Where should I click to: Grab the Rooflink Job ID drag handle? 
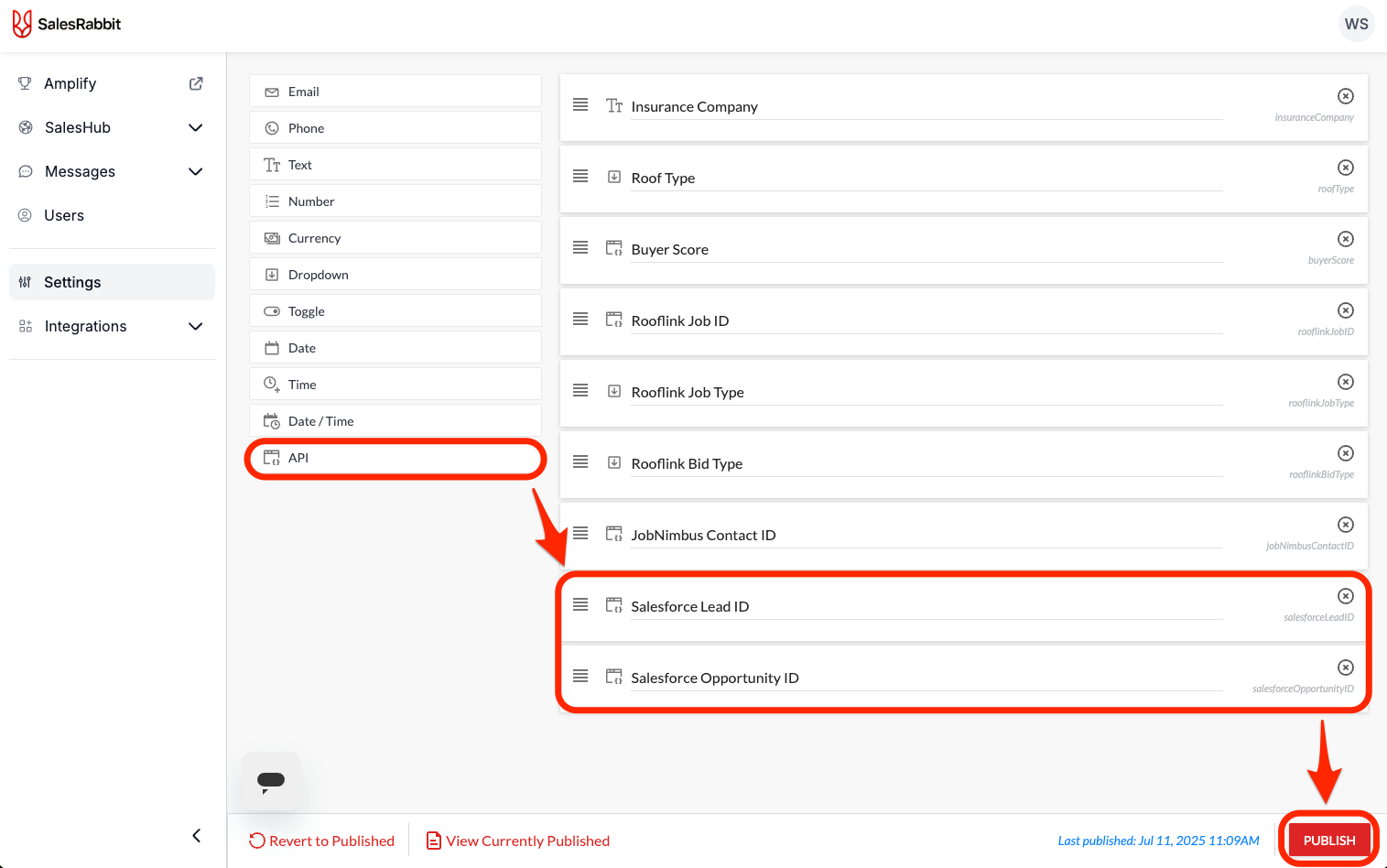pos(580,319)
